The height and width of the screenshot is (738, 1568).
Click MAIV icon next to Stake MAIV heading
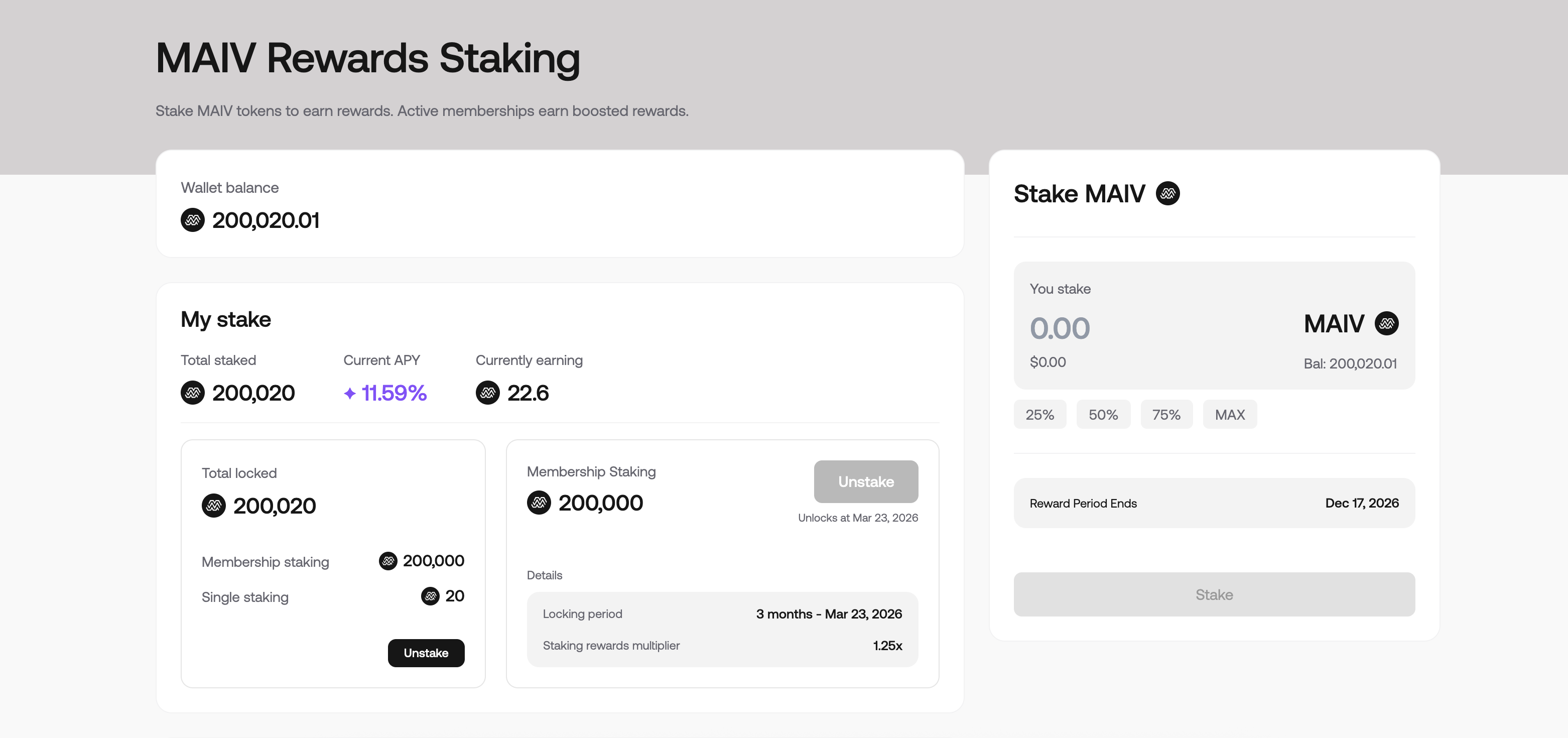(1167, 194)
